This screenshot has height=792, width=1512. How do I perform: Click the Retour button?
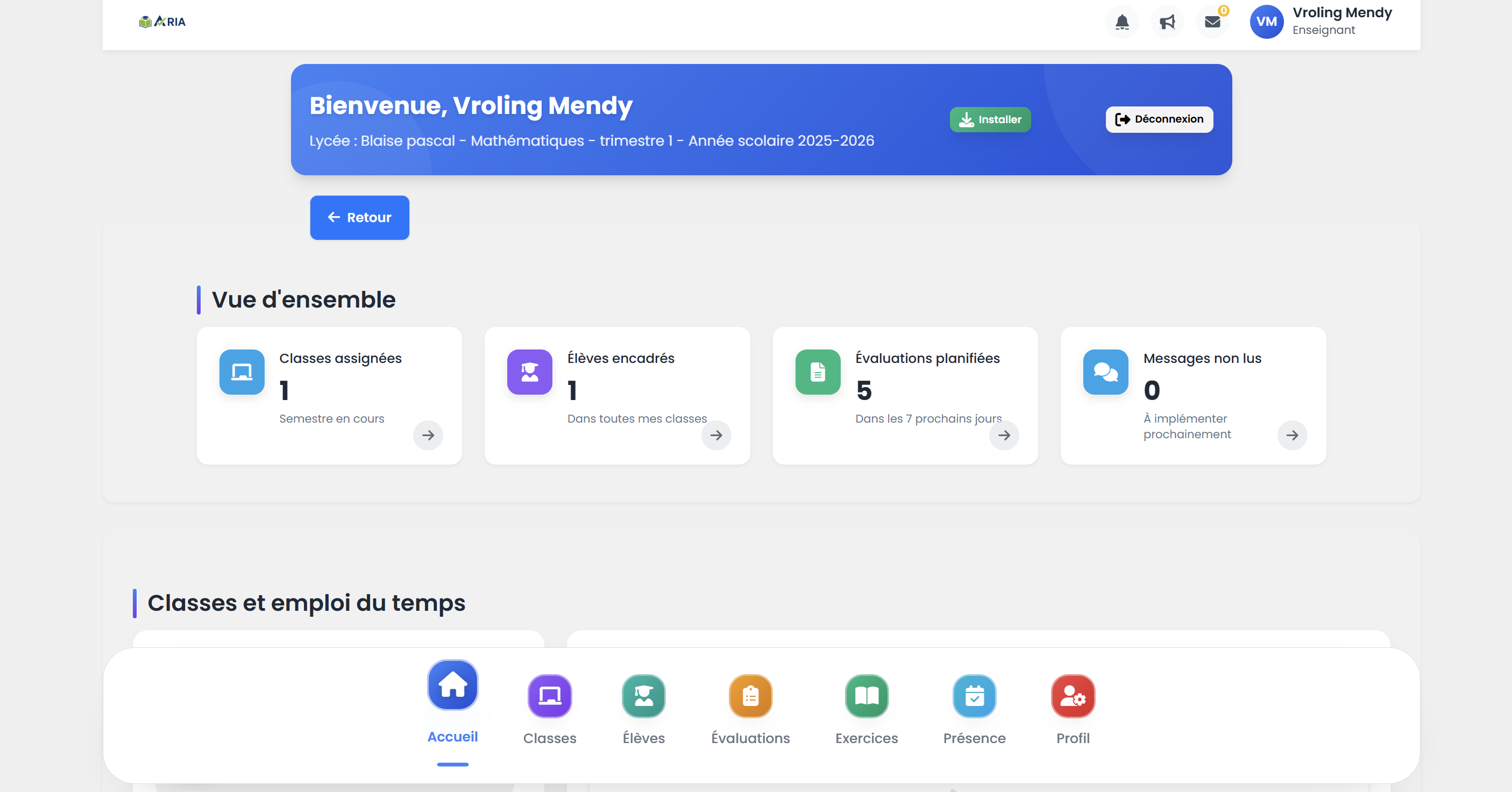click(x=359, y=217)
